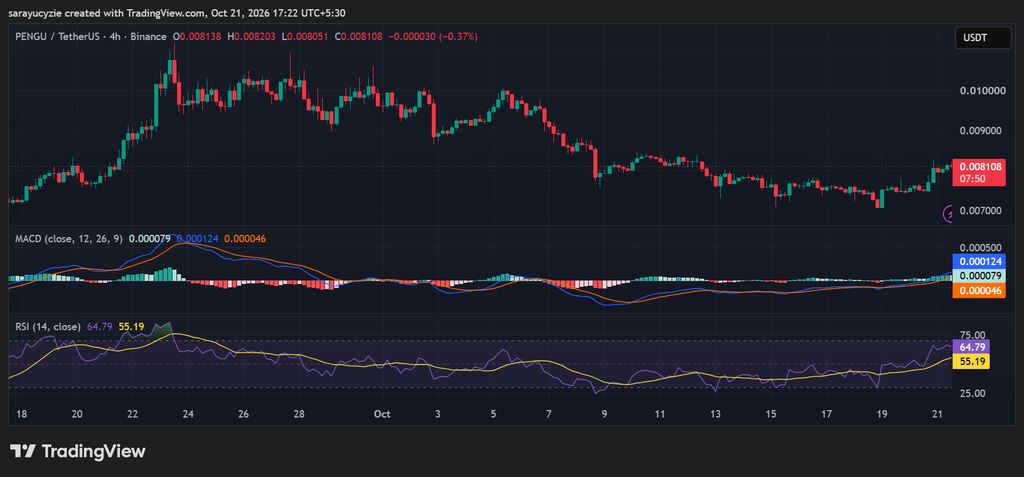Select RSI legend yellow value 55.19
The image size is (1024, 477).
click(x=131, y=326)
